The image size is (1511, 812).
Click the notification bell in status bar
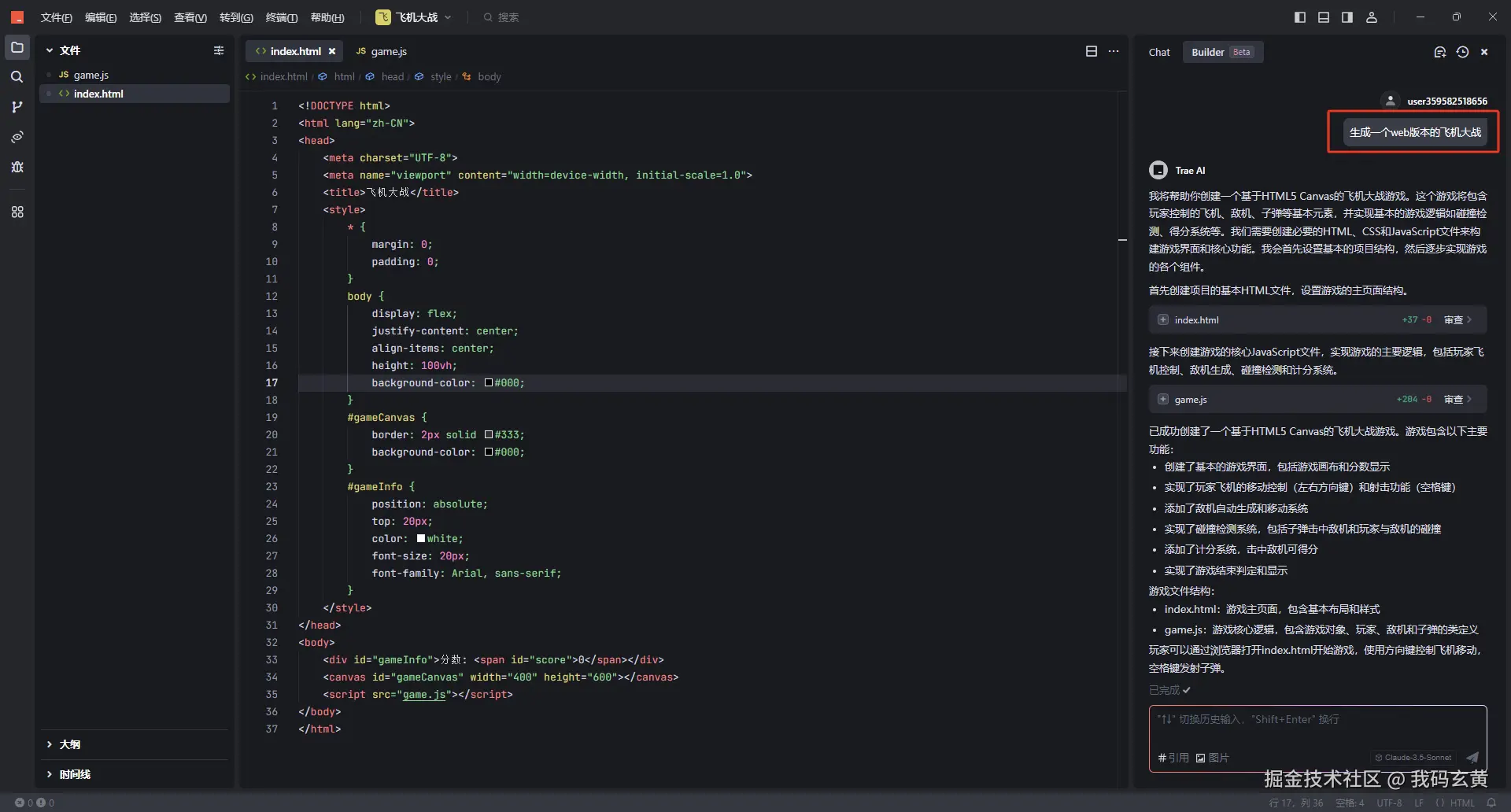(1491, 803)
